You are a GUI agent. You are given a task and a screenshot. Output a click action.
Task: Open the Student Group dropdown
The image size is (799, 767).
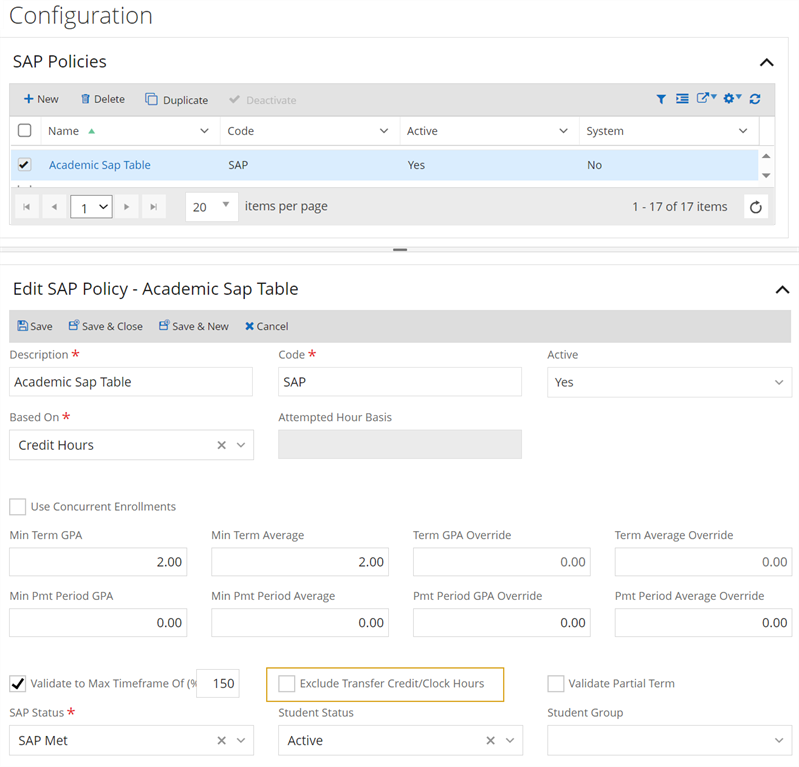pos(669,741)
